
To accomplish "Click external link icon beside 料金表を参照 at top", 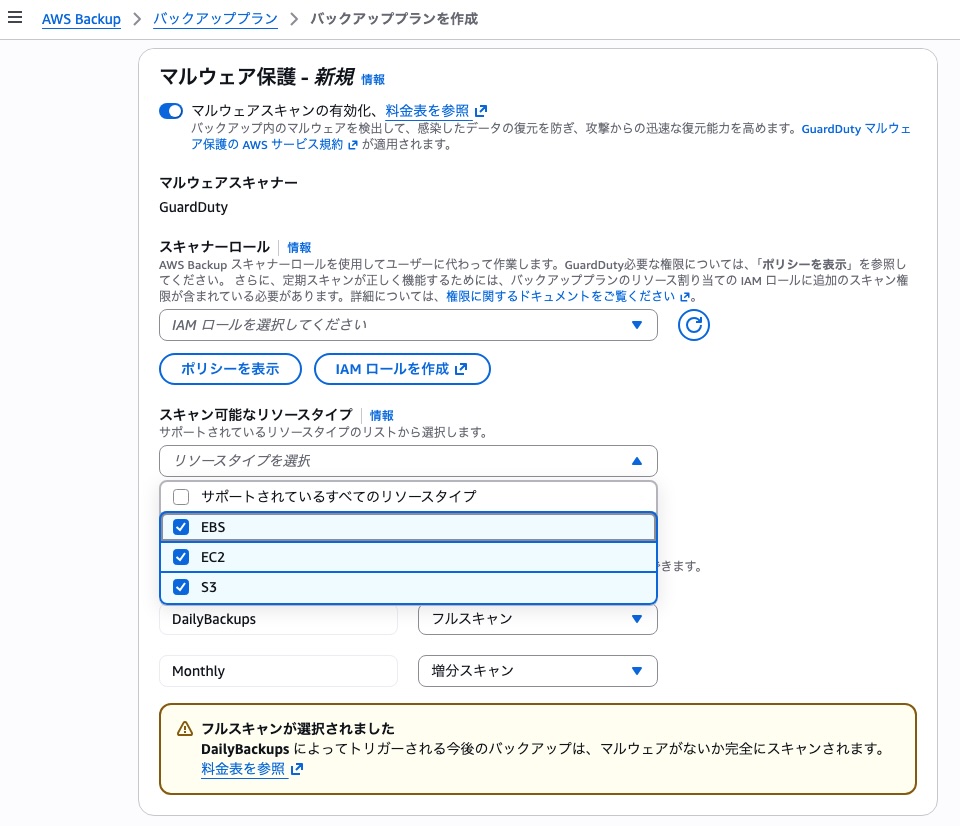I will 481,111.
